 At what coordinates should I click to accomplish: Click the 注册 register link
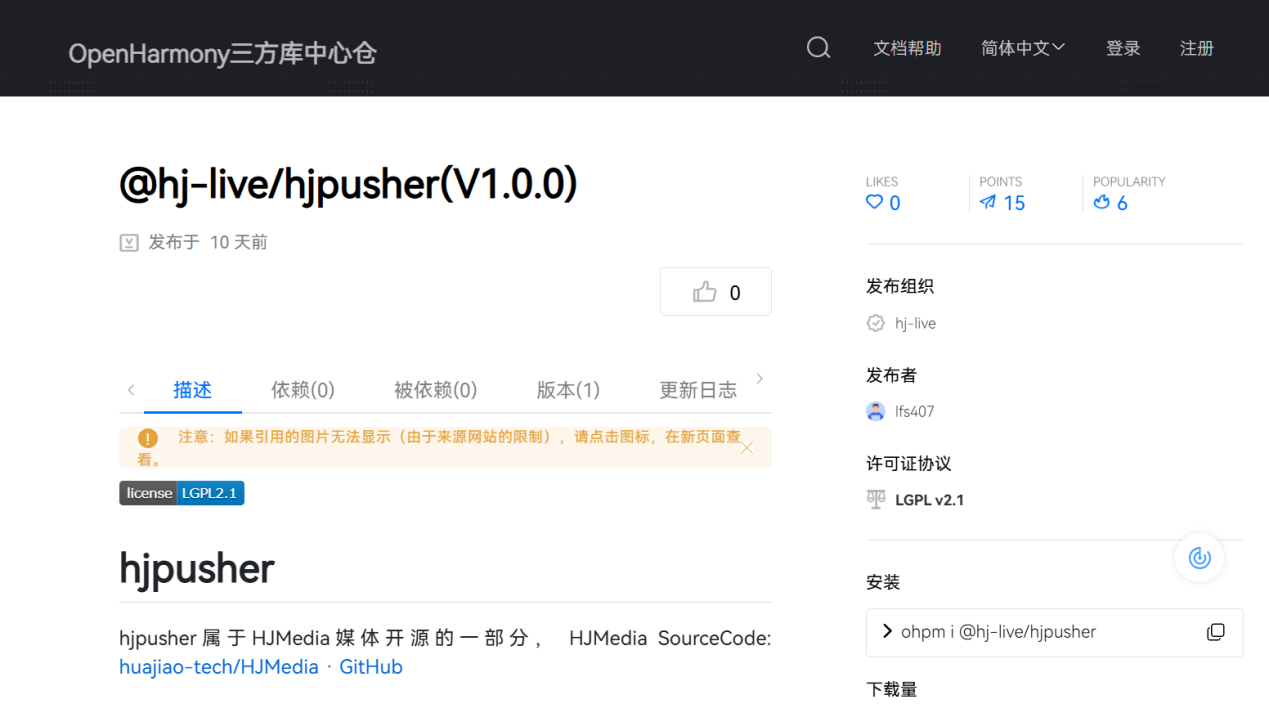(1196, 48)
